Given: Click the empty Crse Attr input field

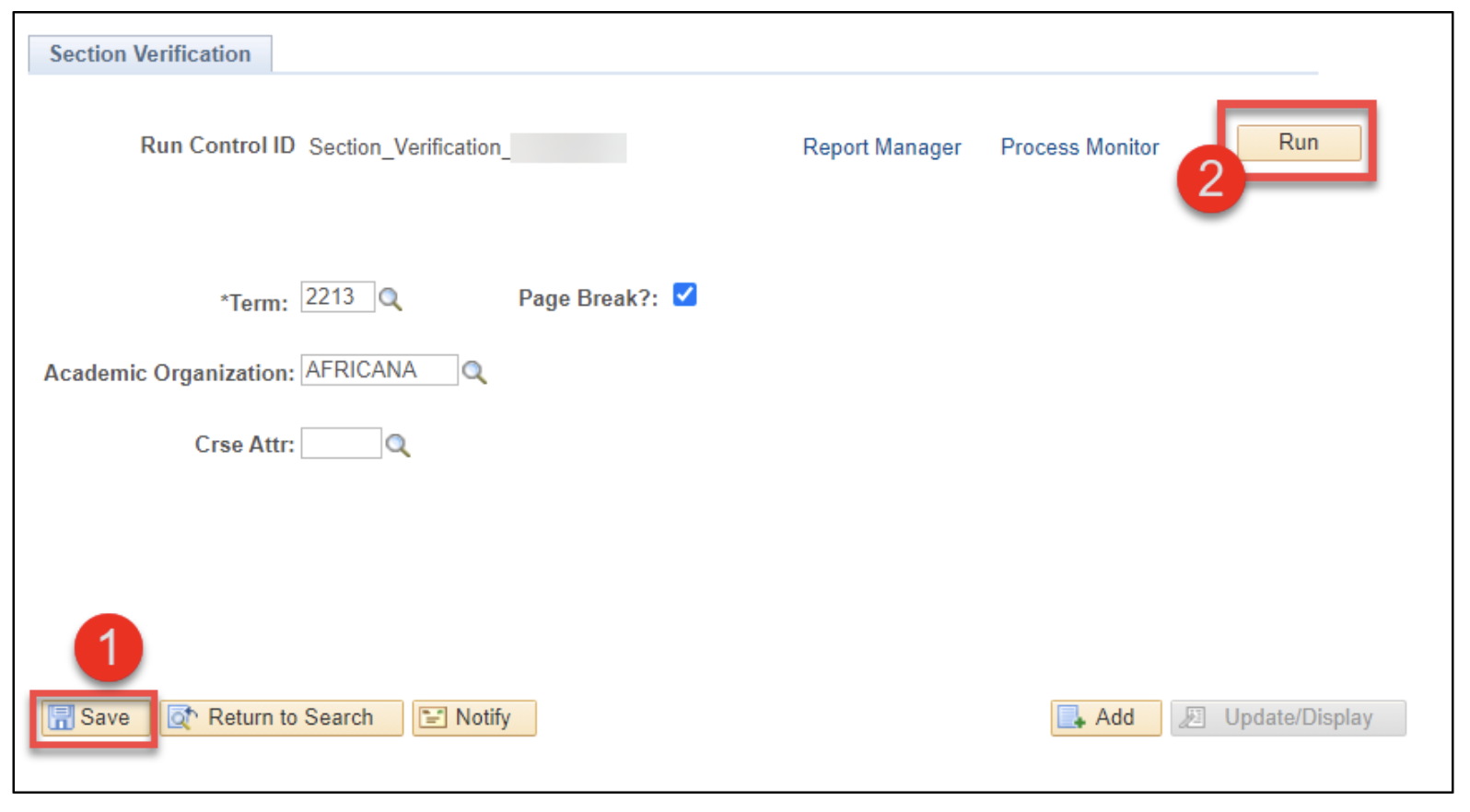Looking at the screenshot, I should pos(340,444).
